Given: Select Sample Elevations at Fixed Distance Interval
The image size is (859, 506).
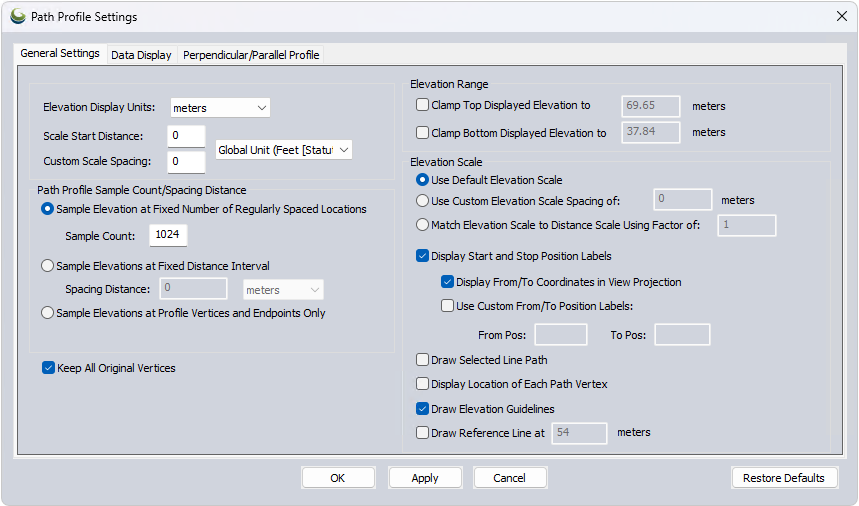Looking at the screenshot, I should 47,266.
